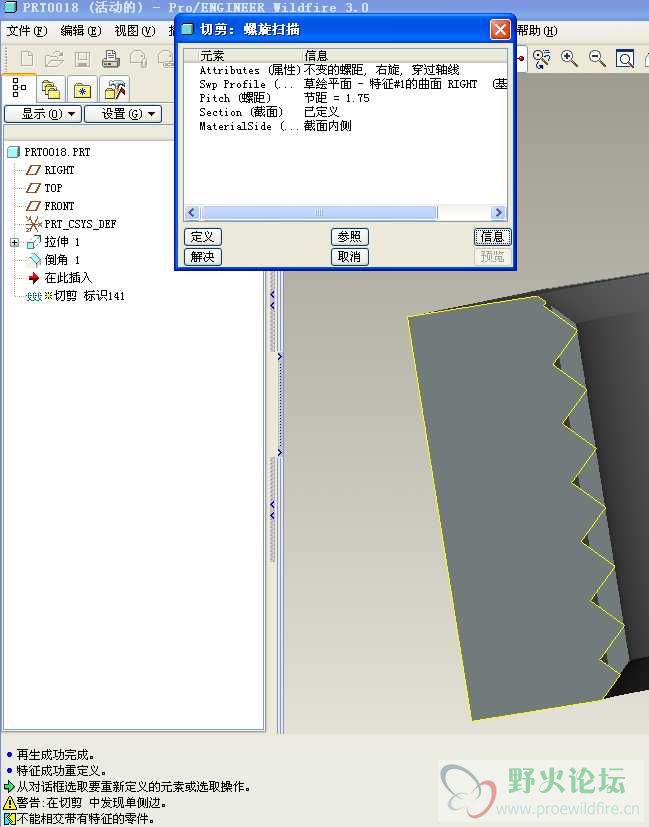Click the 特征成功重定义 status message
649x827 pixels.
point(61,771)
